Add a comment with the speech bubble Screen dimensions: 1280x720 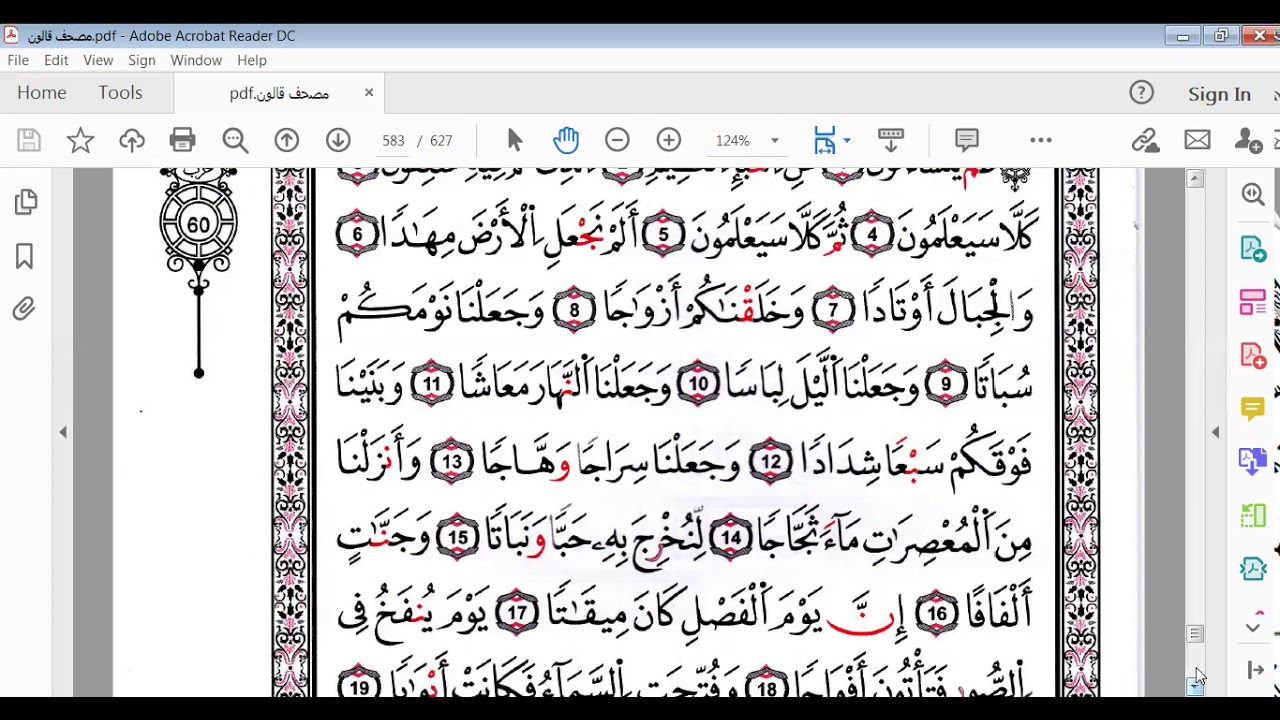pos(966,140)
